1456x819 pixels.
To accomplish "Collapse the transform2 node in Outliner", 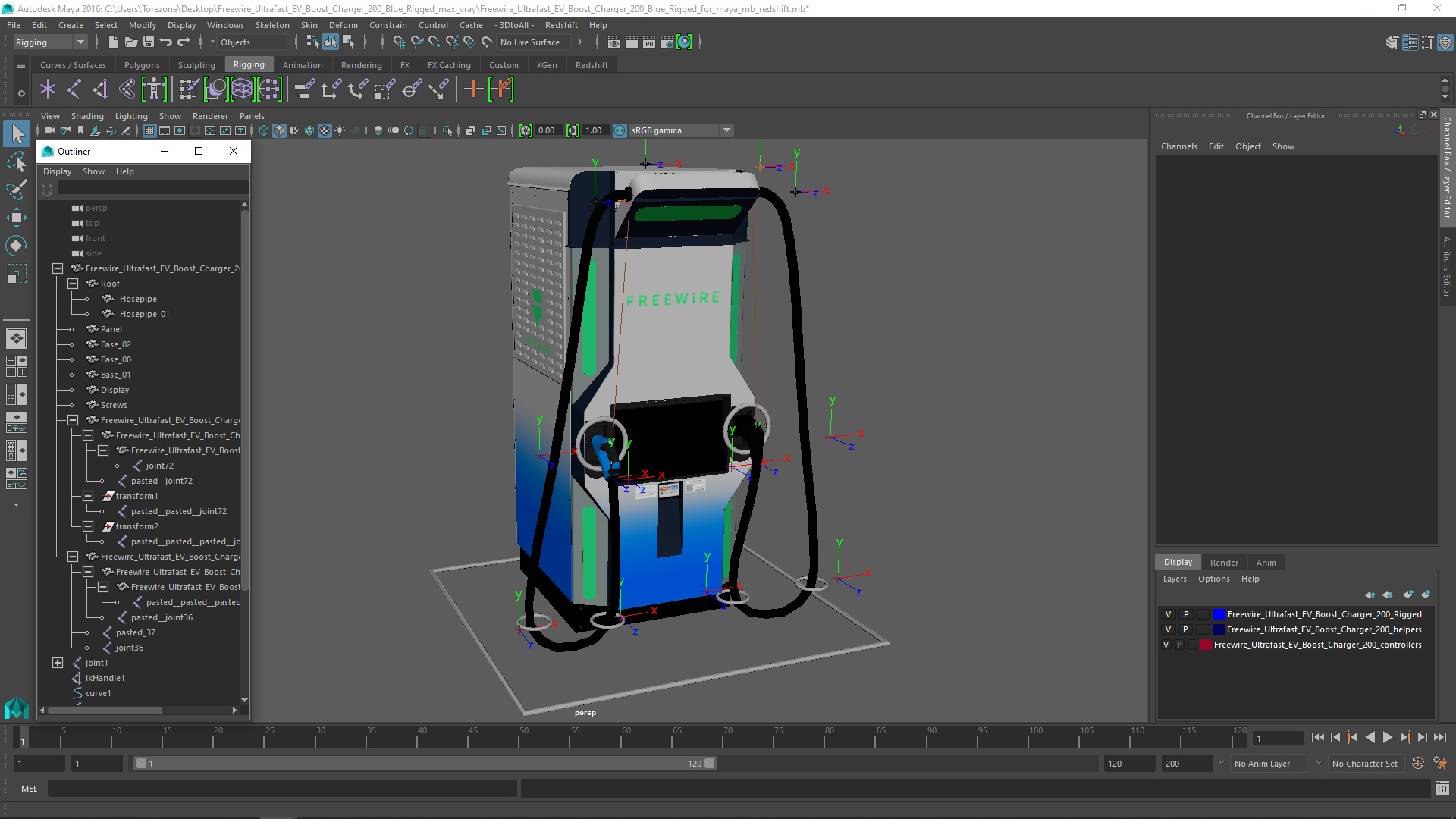I will click(x=88, y=526).
